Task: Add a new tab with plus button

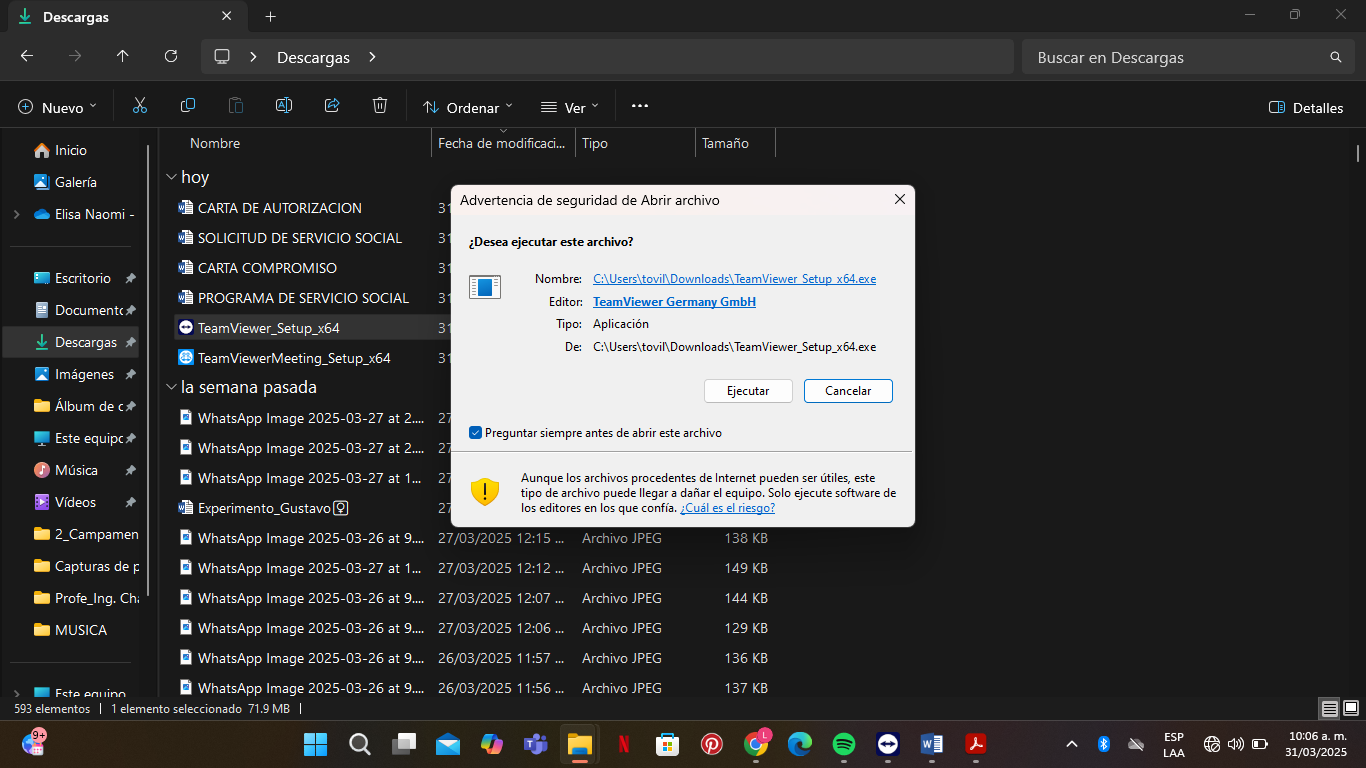Action: 270,17
